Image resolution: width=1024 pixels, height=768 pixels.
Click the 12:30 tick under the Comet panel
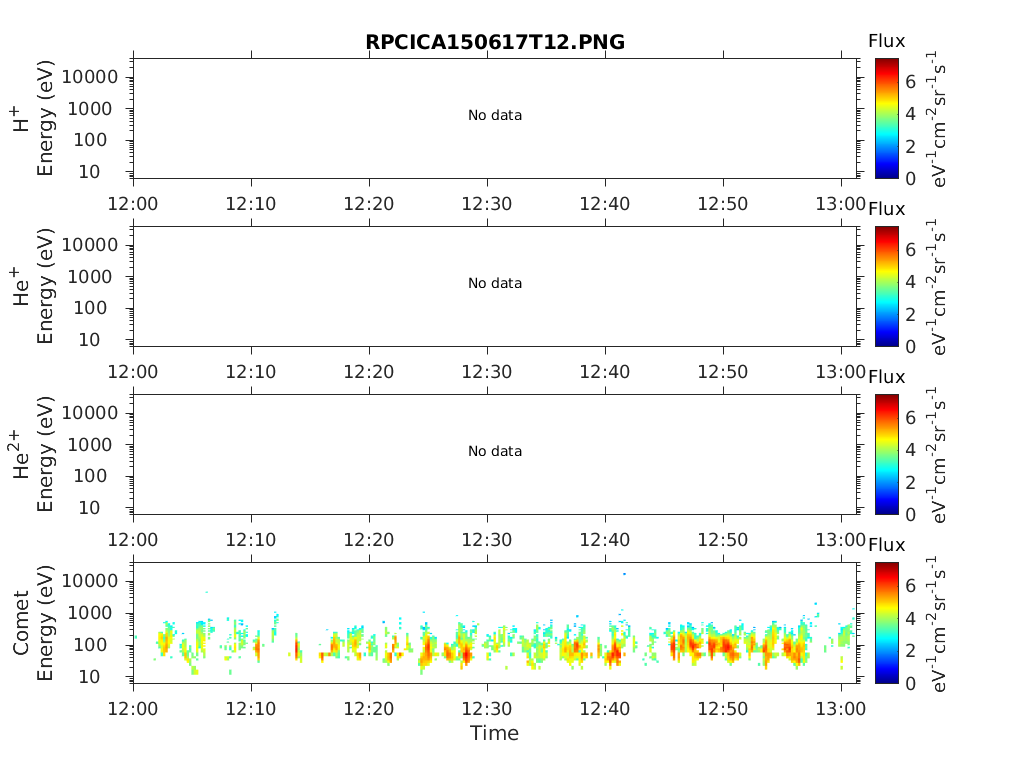(487, 709)
